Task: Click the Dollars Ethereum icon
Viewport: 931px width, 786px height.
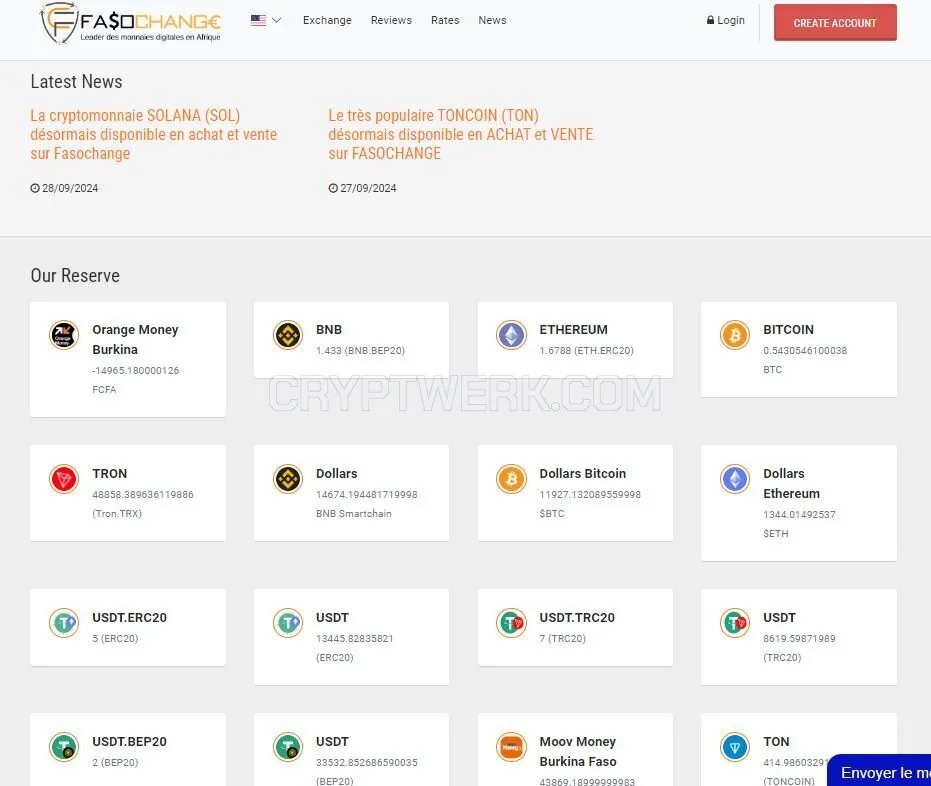Action: (x=735, y=479)
